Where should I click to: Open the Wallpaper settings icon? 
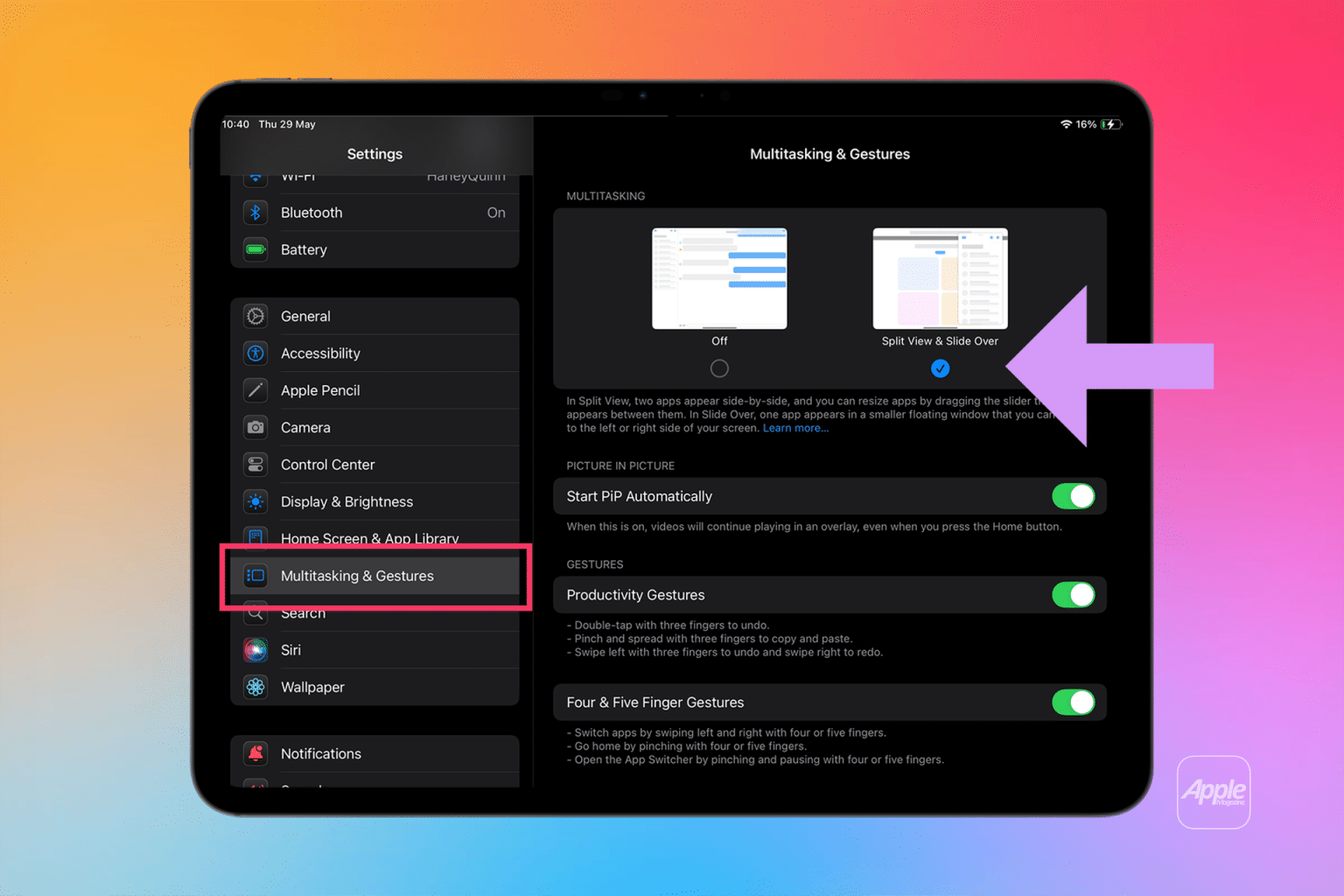click(x=255, y=687)
